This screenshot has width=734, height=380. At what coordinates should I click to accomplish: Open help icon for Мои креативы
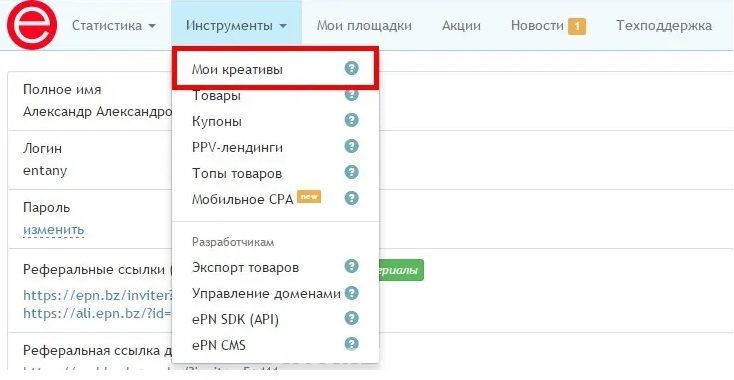click(352, 69)
